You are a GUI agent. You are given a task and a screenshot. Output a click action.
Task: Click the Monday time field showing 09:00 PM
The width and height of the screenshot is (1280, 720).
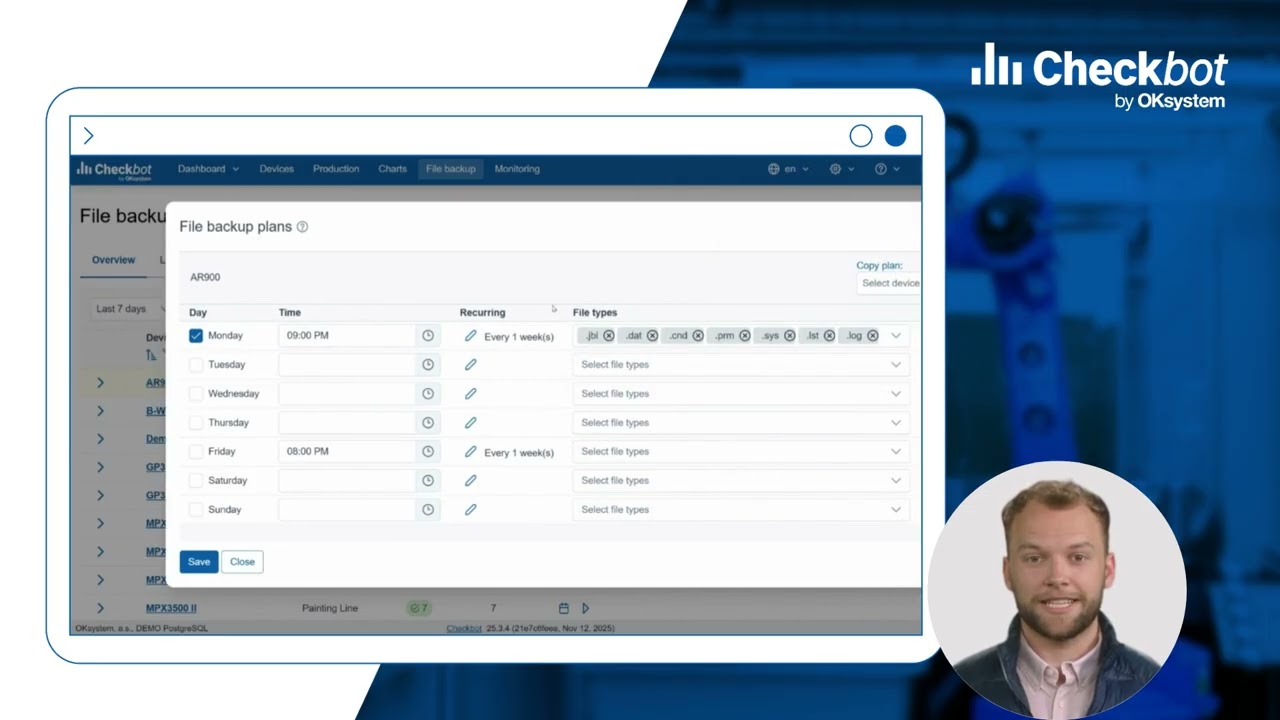pyautogui.click(x=347, y=336)
